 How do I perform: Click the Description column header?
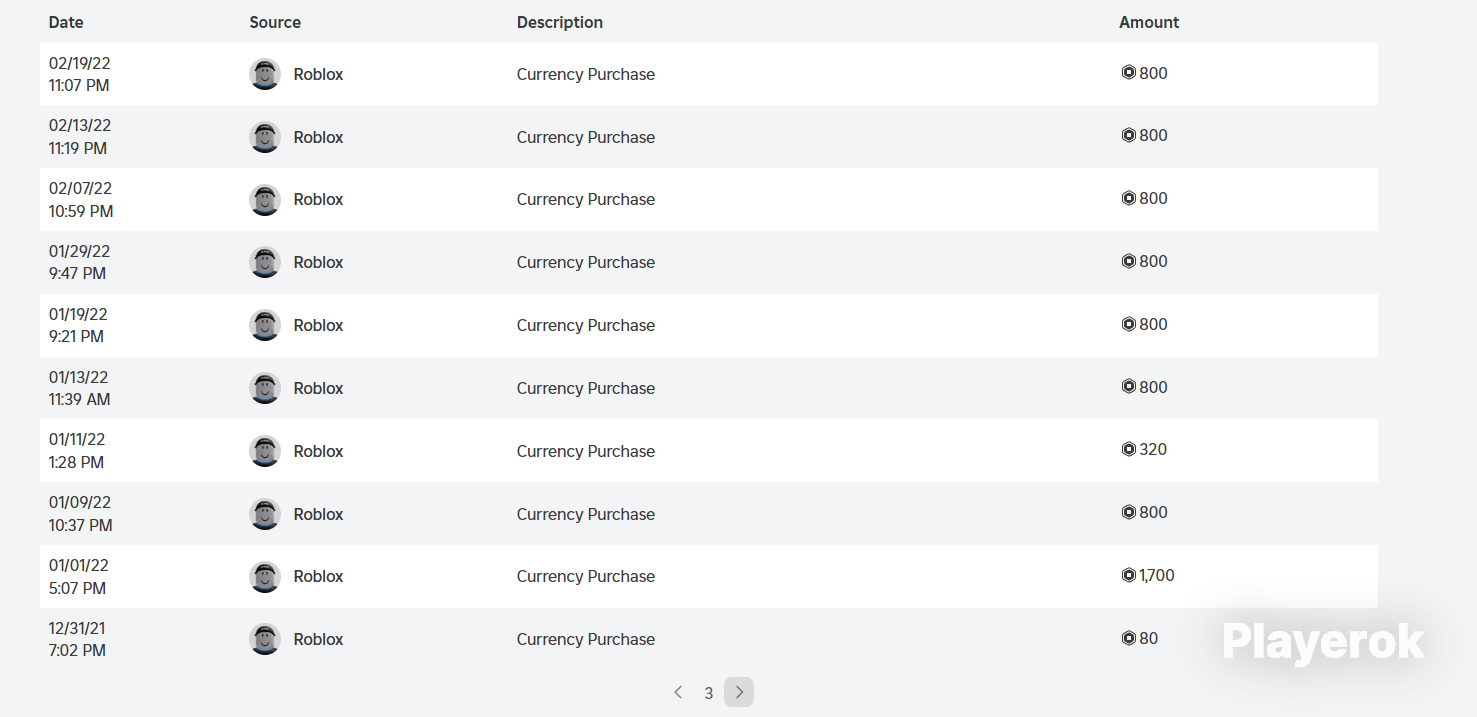(560, 22)
